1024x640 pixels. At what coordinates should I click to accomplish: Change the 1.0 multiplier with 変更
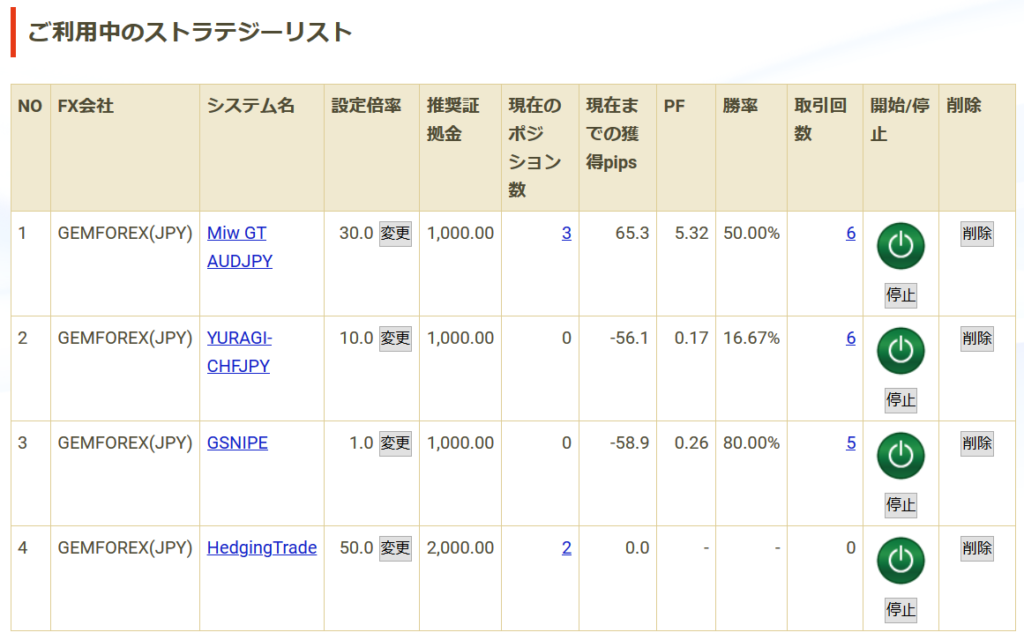pyautogui.click(x=395, y=443)
